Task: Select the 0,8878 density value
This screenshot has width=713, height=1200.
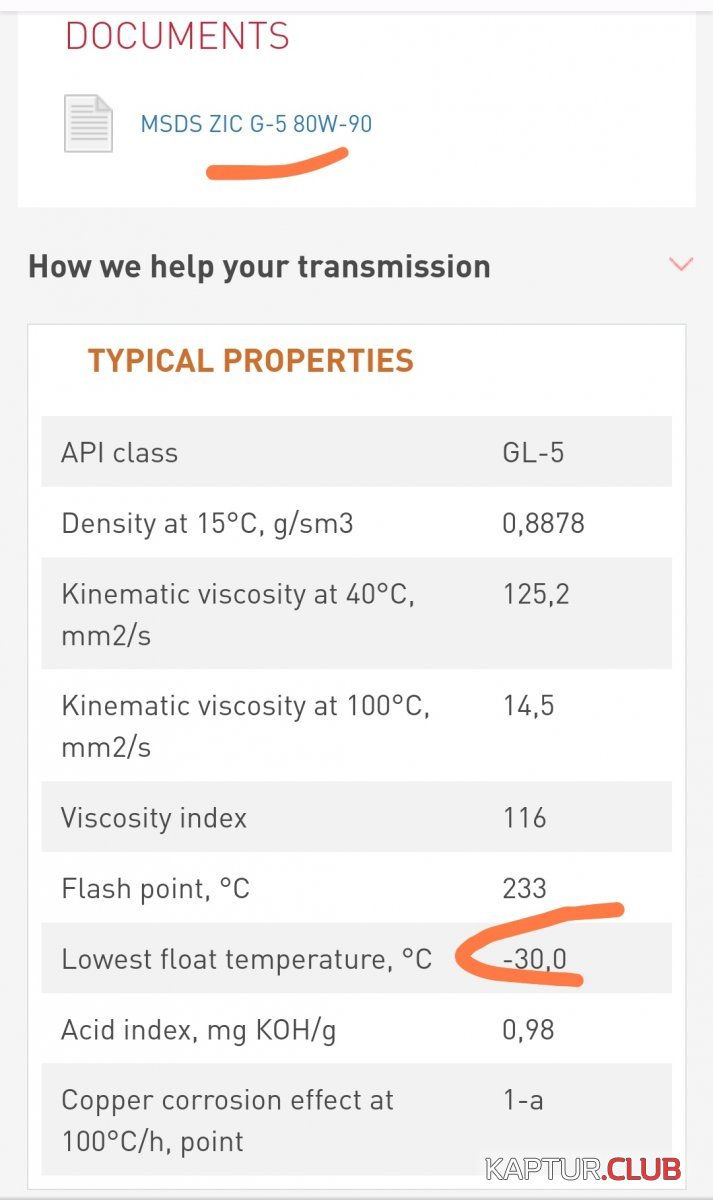Action: pyautogui.click(x=543, y=523)
